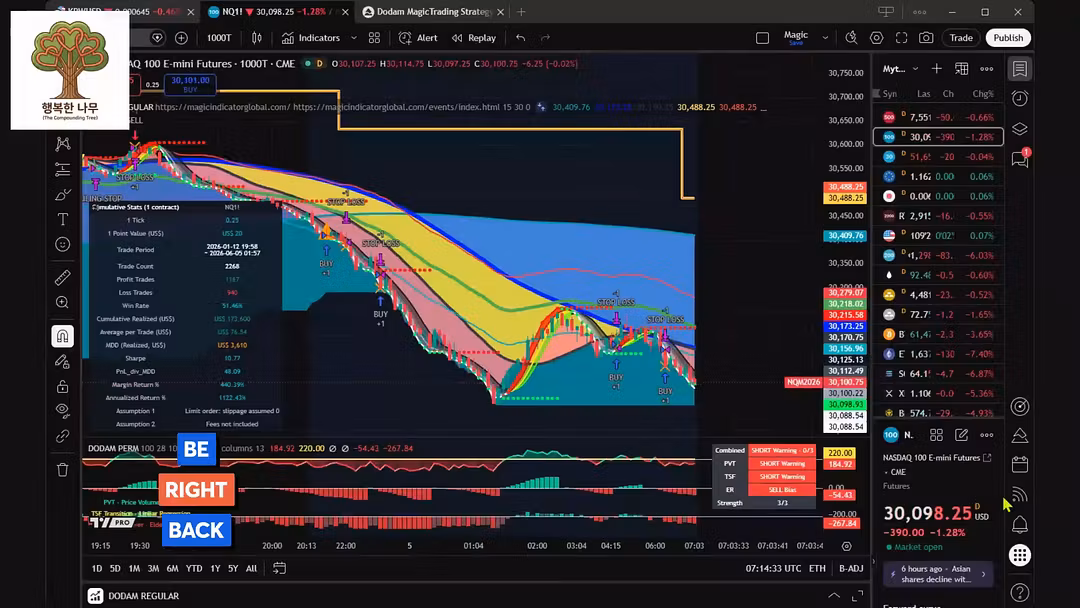Open the watchlist panel icon
This screenshot has width=1080, height=608.
1020,68
